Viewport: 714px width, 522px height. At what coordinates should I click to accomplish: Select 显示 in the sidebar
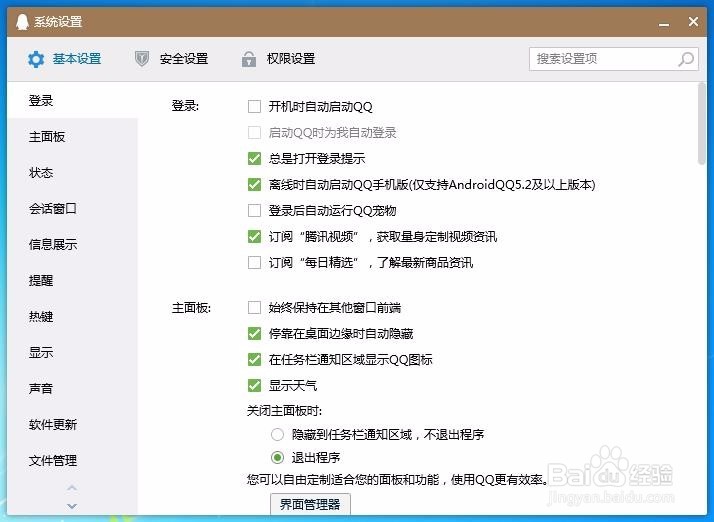72,353
